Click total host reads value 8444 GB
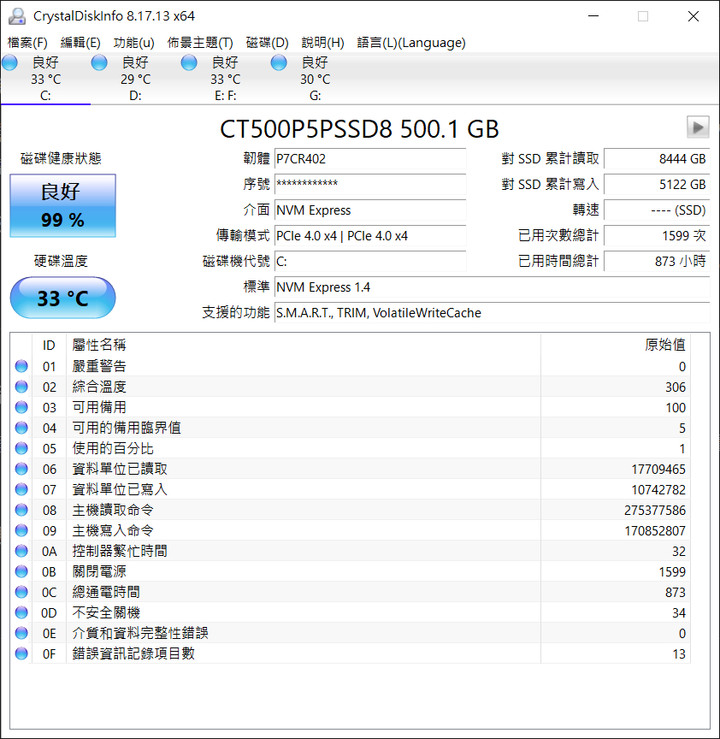The width and height of the screenshot is (720, 739). click(657, 159)
